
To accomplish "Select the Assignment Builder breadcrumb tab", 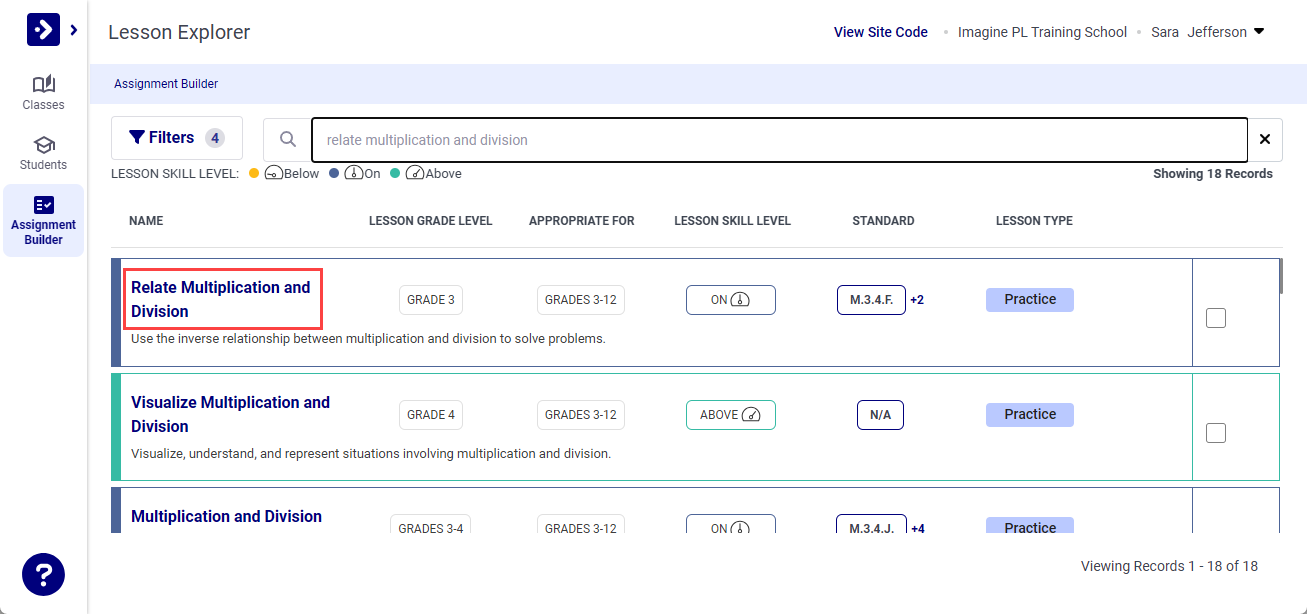I will 166,83.
